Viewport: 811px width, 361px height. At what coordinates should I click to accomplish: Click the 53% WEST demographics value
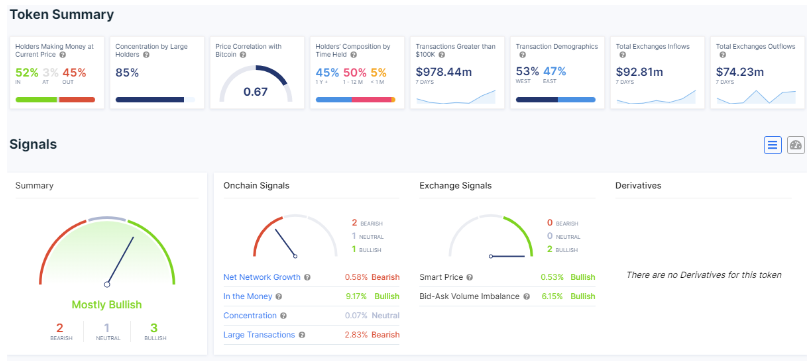pyautogui.click(x=528, y=71)
